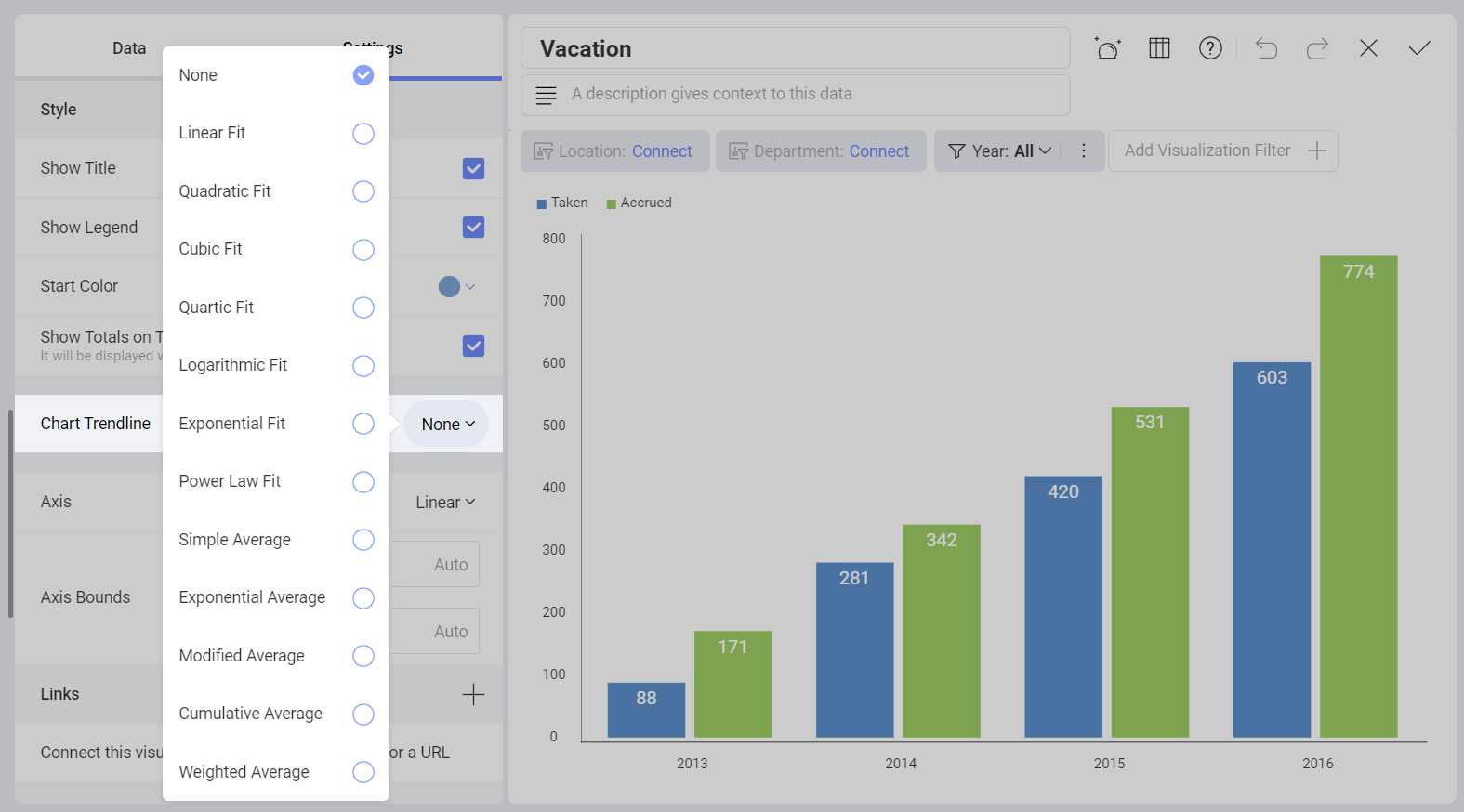The image size is (1464, 812).
Task: Undo the last change
Action: point(1266,48)
